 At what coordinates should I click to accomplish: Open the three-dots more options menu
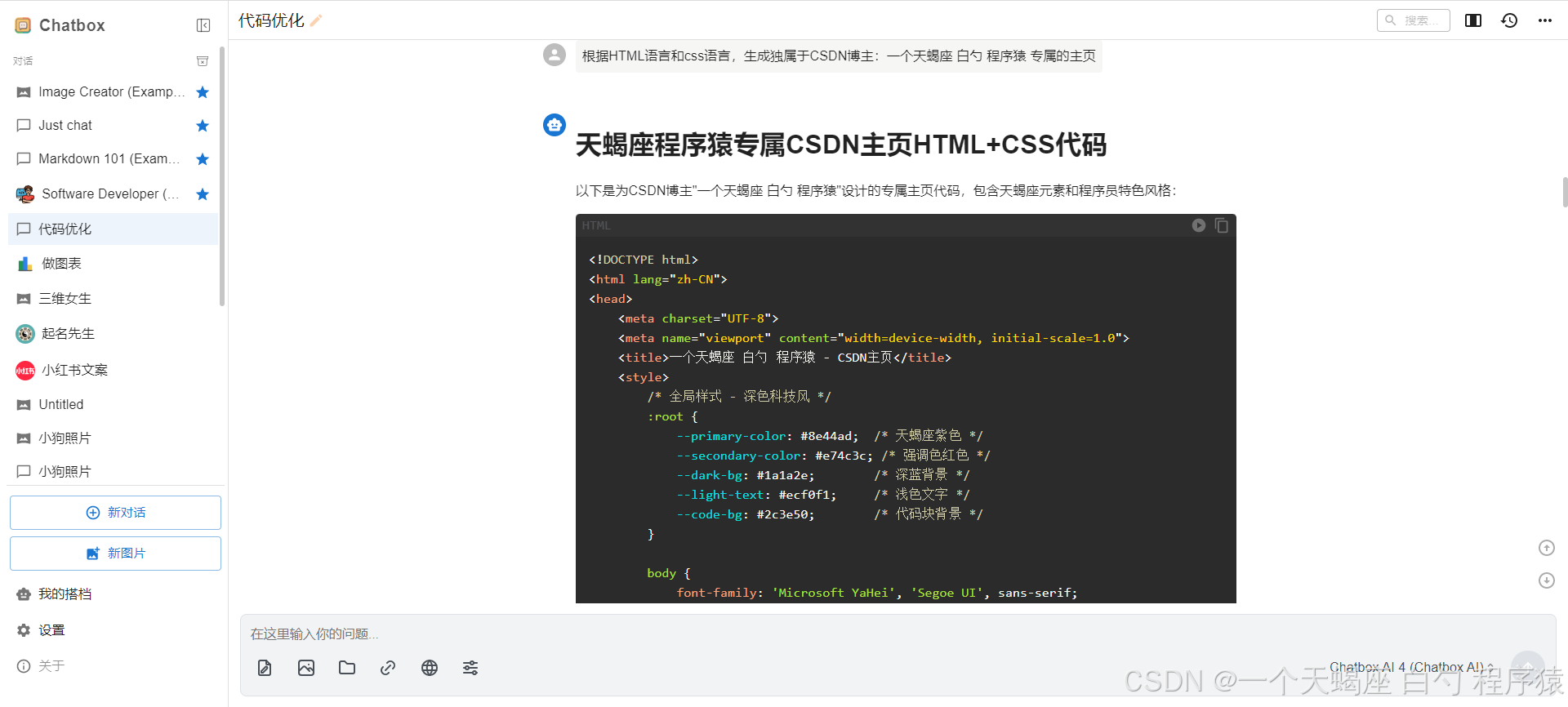[1545, 20]
